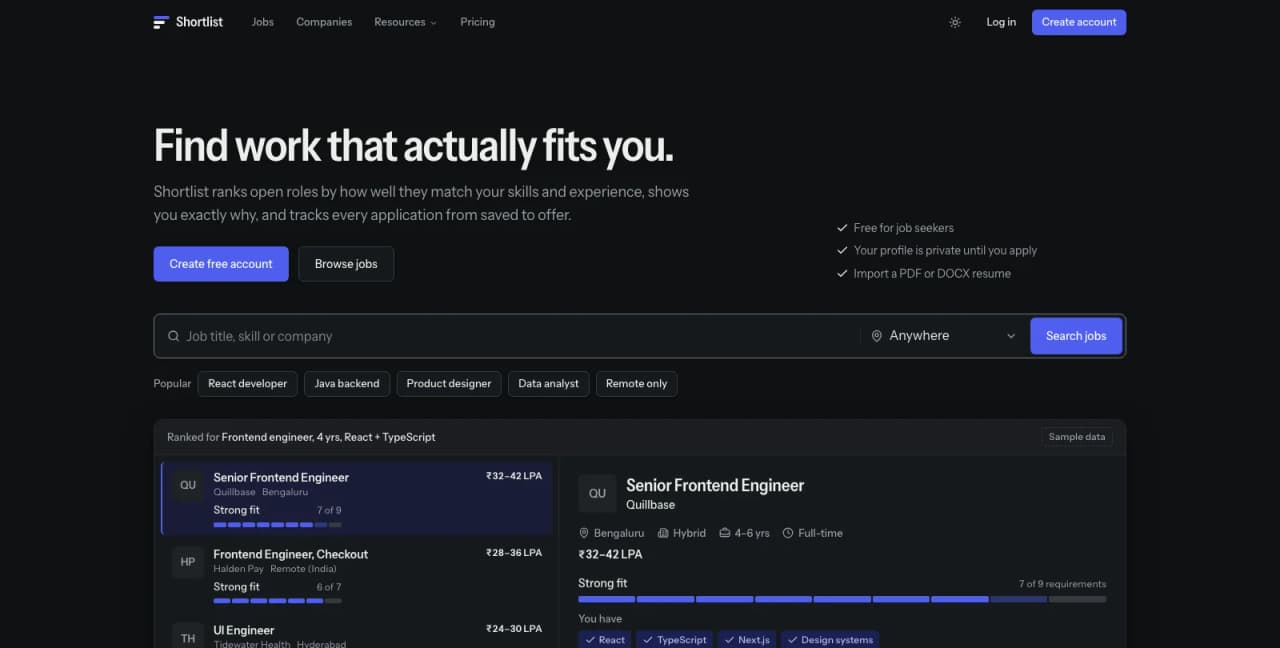Viewport: 1280px width, 648px height.
Task: Click the Full-time clock icon
Action: [x=788, y=533]
